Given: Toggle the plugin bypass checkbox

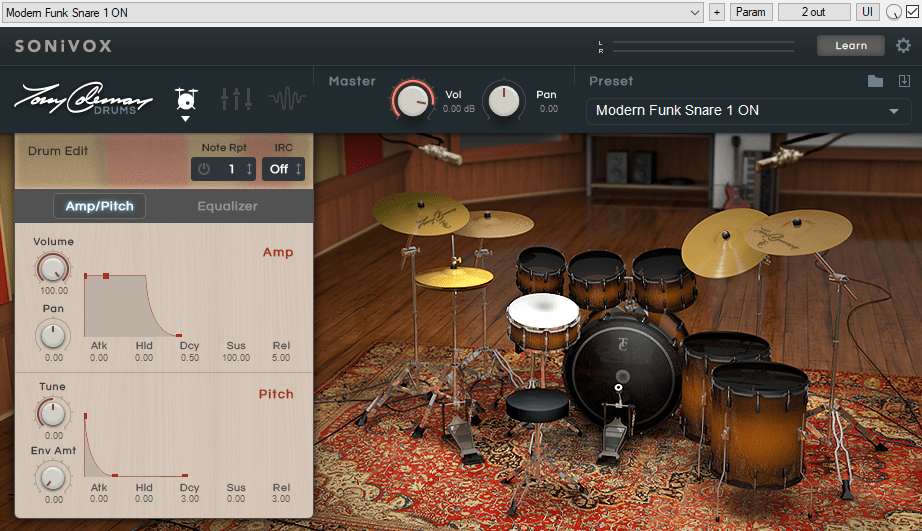Looking at the screenshot, I should coord(913,12).
